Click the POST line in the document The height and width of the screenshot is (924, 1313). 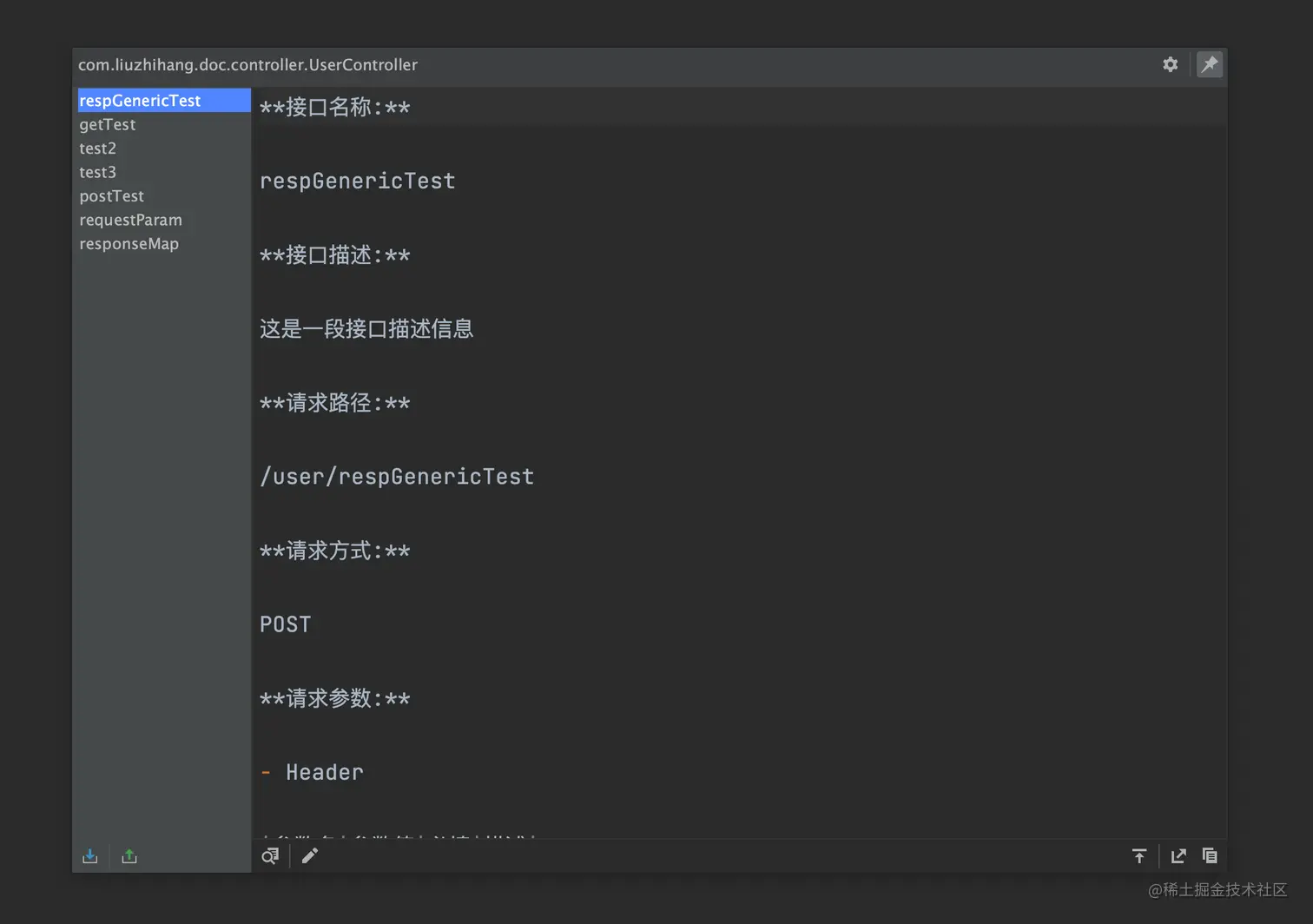285,624
